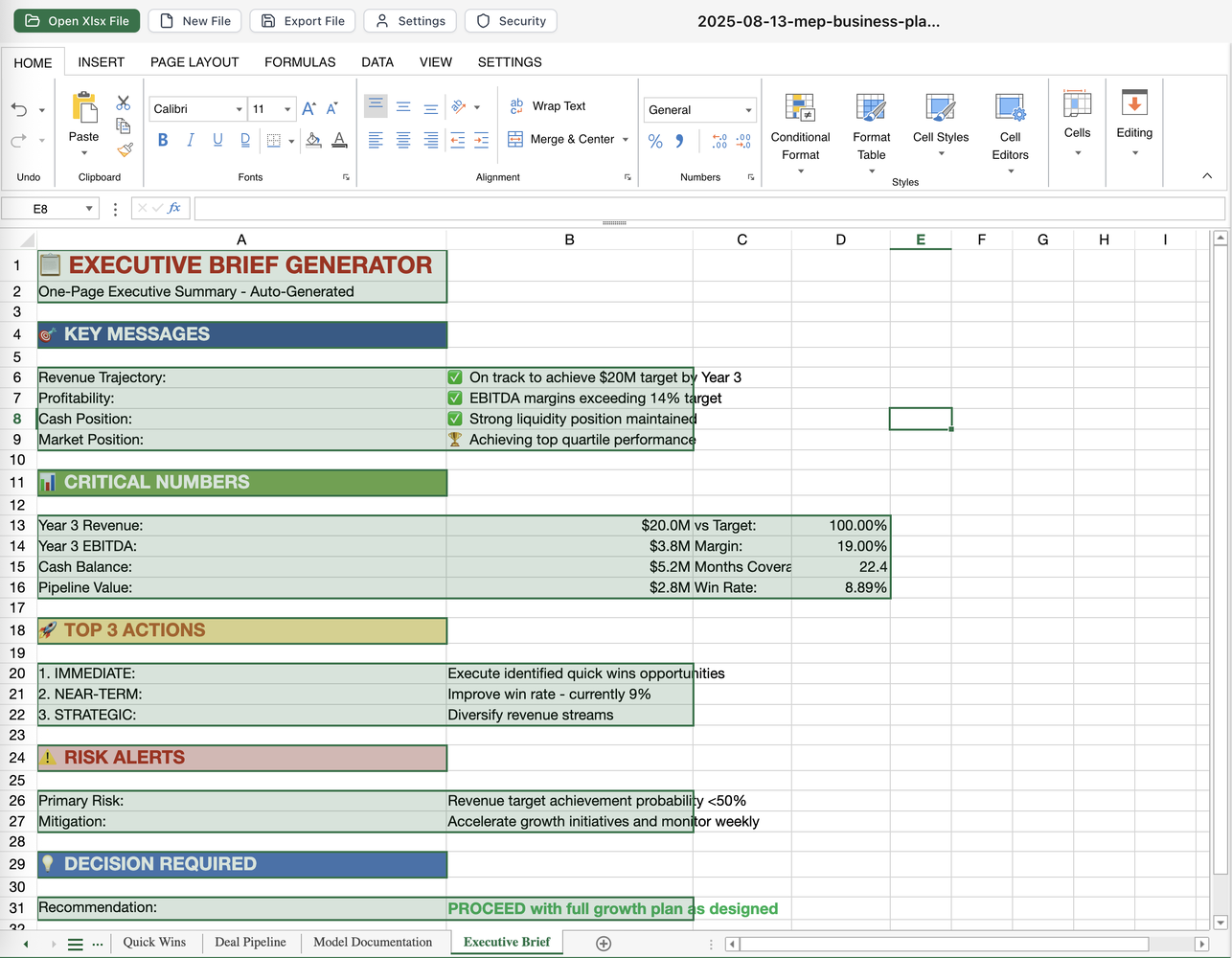Screen dimensions: 1232x958
Task: Switch to the FORMULAS ribbon tab
Action: [x=300, y=62]
